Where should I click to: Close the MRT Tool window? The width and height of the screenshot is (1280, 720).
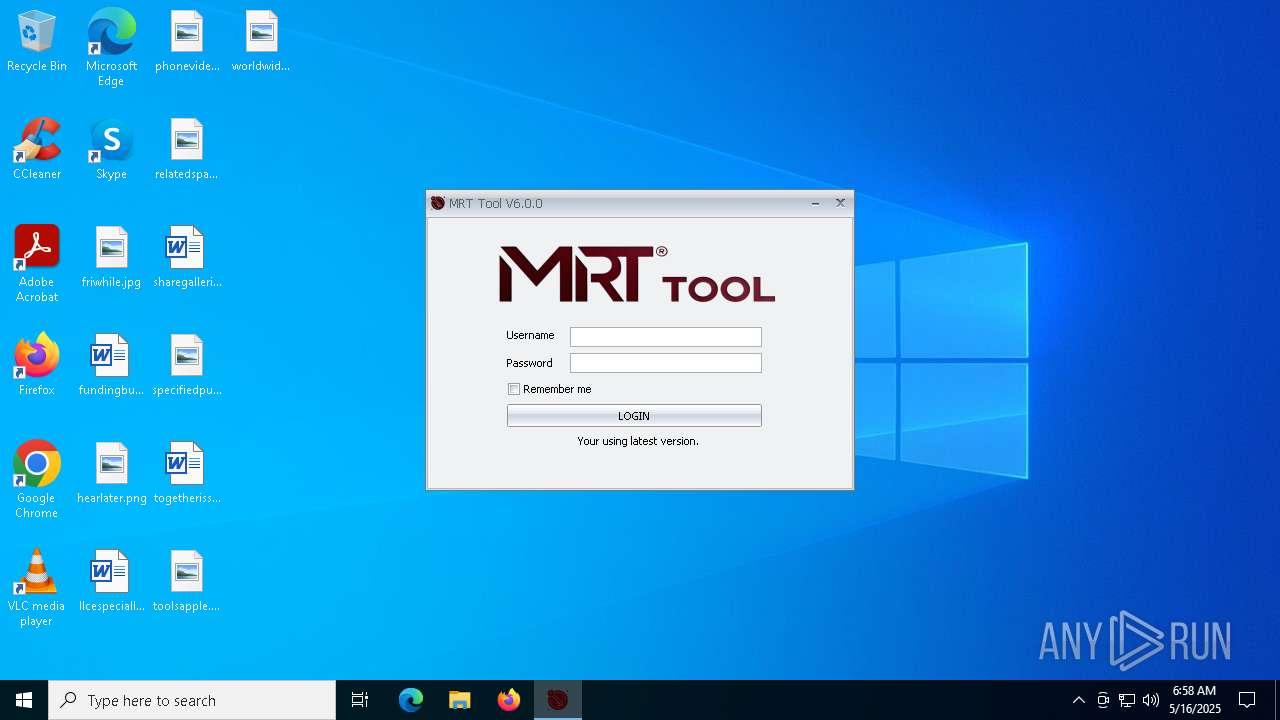click(x=840, y=203)
